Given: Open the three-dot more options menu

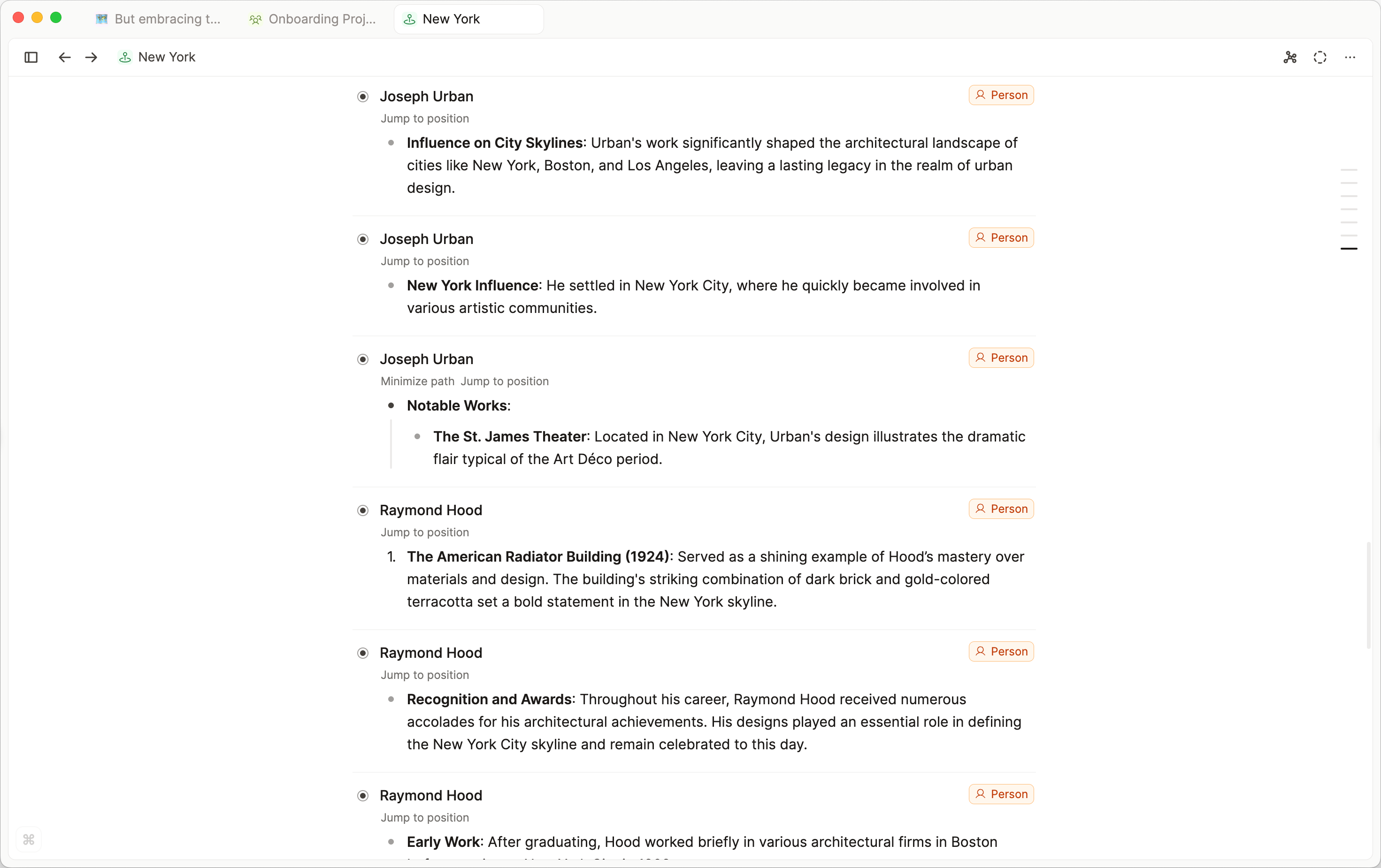Looking at the screenshot, I should 1350,57.
